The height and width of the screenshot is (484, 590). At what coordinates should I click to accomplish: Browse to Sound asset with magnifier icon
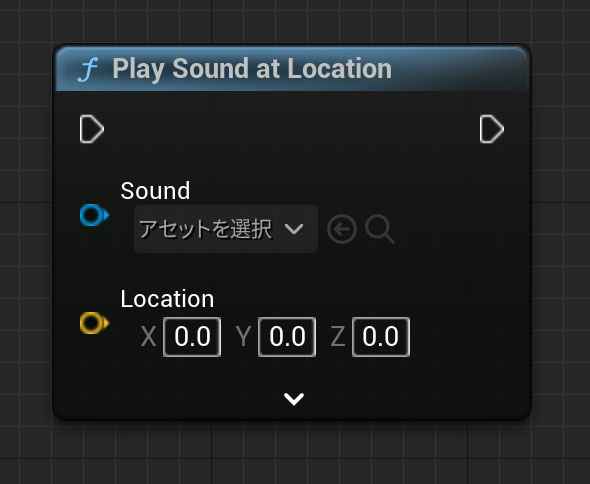coord(379,229)
